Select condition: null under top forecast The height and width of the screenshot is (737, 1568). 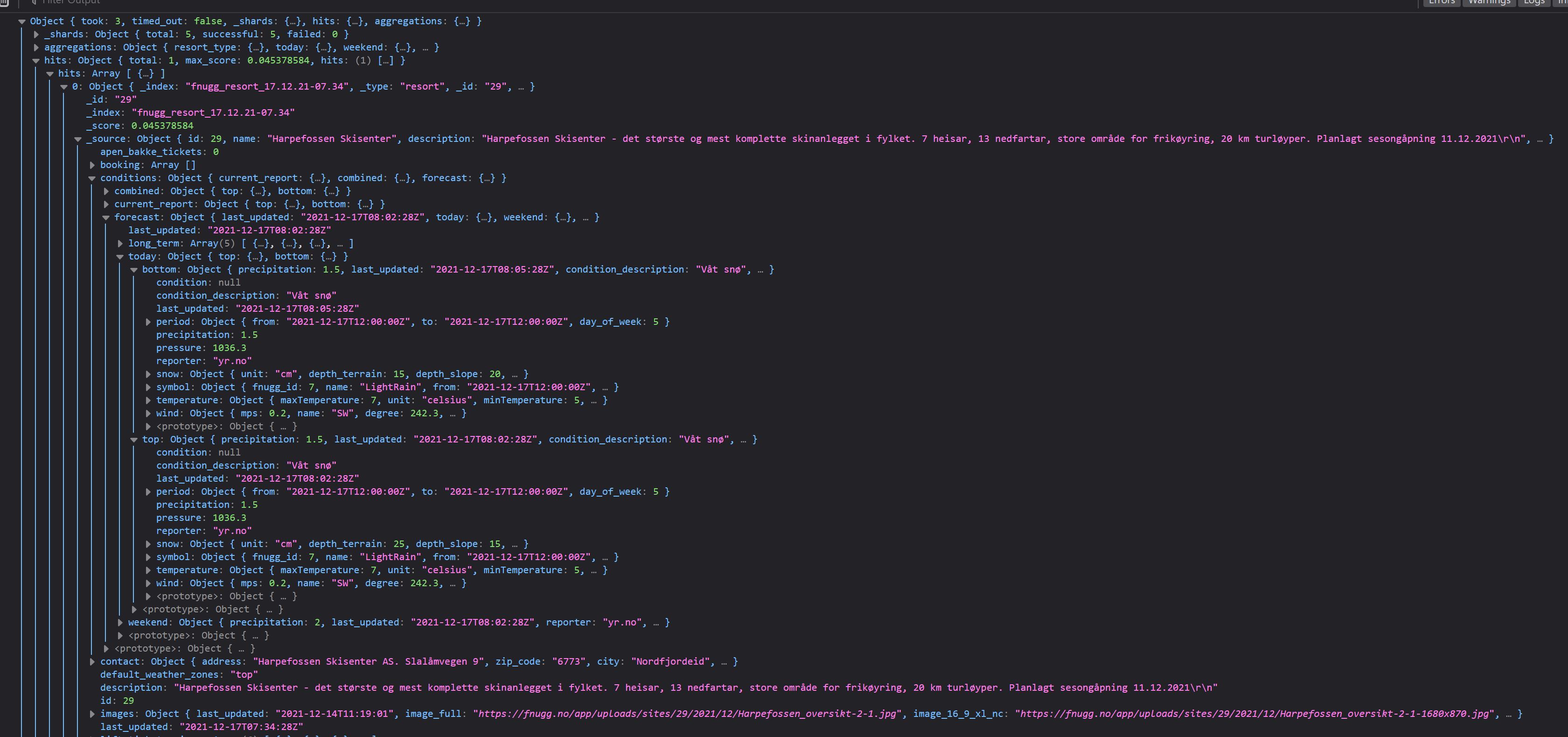pyautogui.click(x=198, y=453)
